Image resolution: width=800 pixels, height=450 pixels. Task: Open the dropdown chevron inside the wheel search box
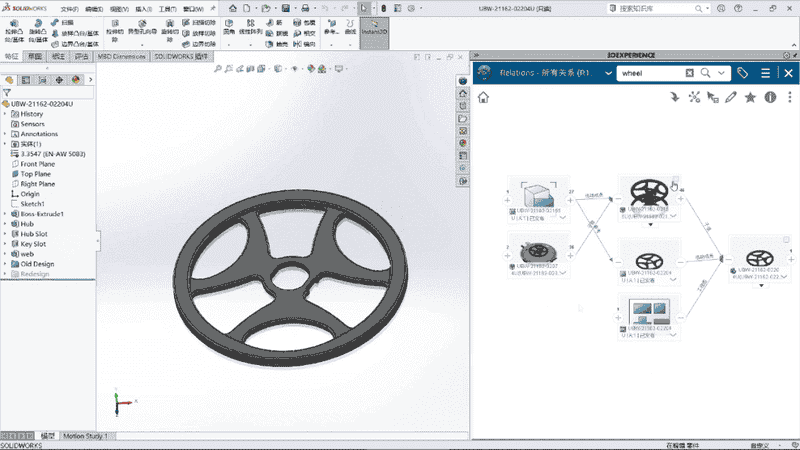point(721,73)
